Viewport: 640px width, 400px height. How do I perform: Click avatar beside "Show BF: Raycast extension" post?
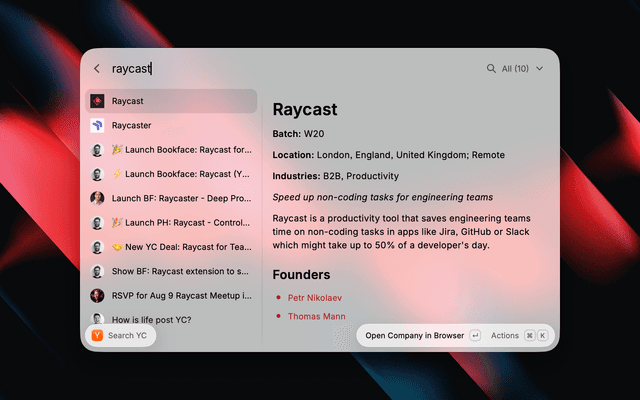tap(97, 271)
